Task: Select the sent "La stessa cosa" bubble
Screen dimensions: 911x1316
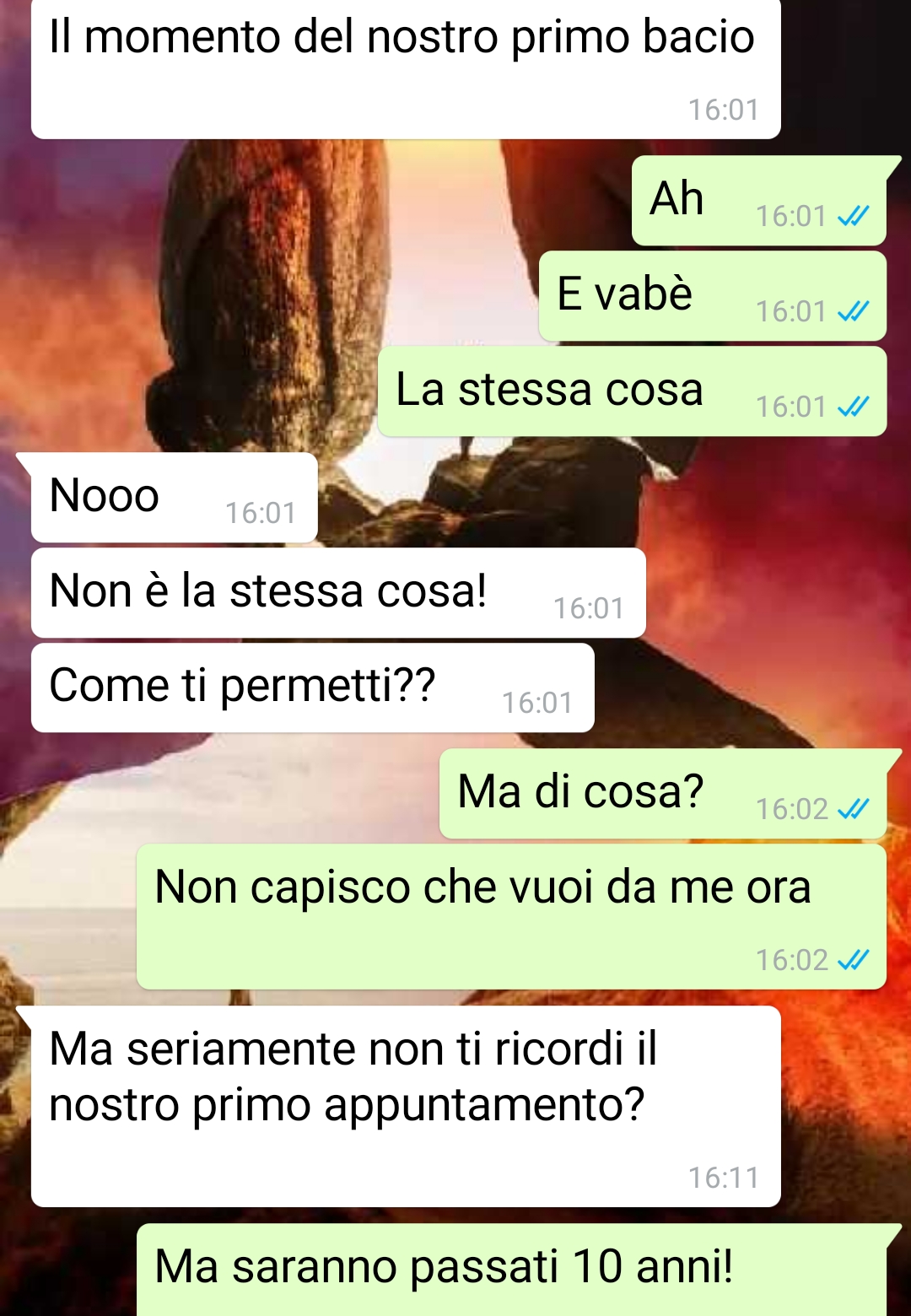Action: pos(633,391)
